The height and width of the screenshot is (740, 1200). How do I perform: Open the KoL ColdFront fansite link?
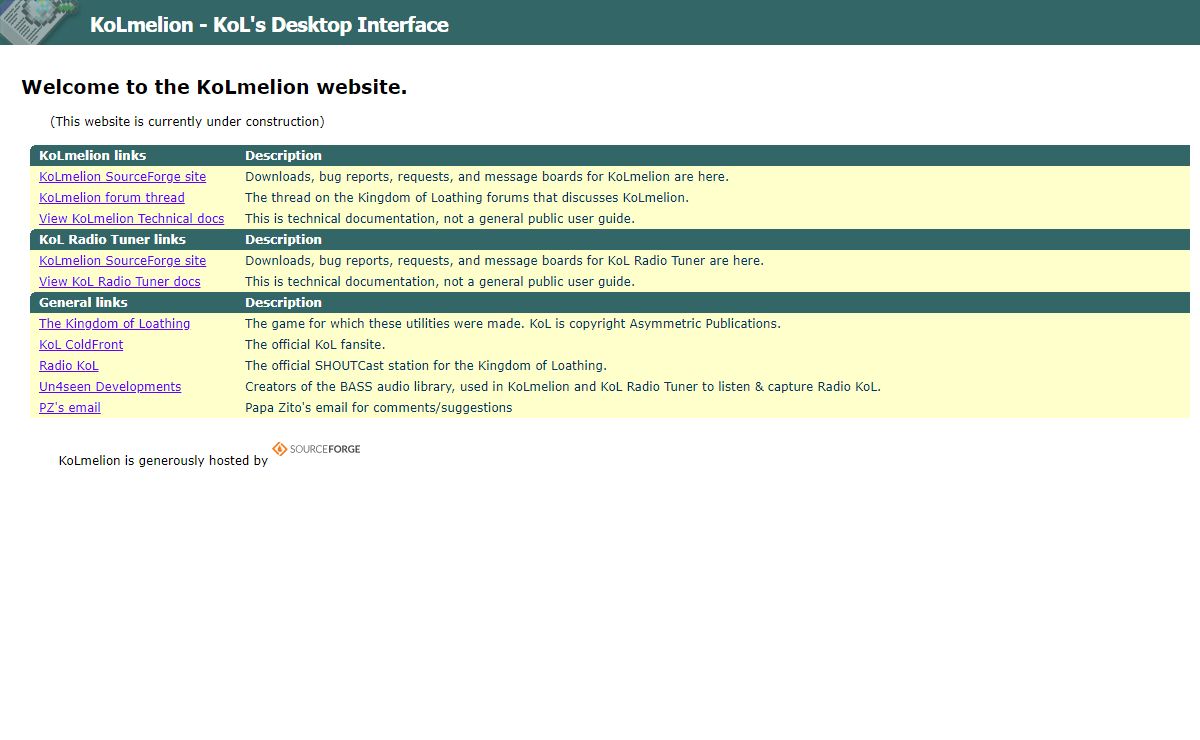pyautogui.click(x=81, y=345)
